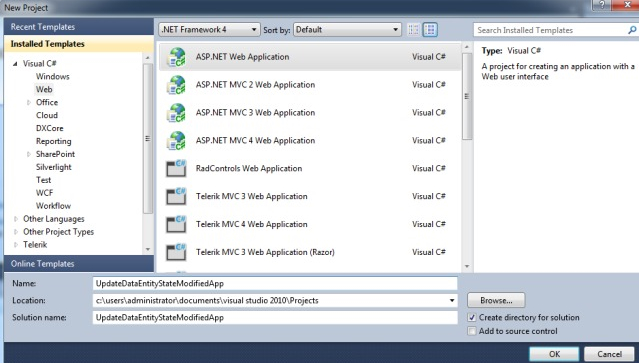
Task: Select the DXCore category
Action: pos(50,128)
